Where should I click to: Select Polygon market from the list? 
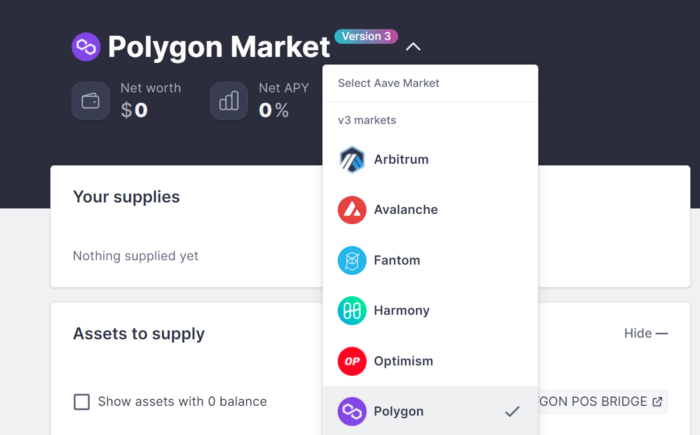tap(430, 411)
